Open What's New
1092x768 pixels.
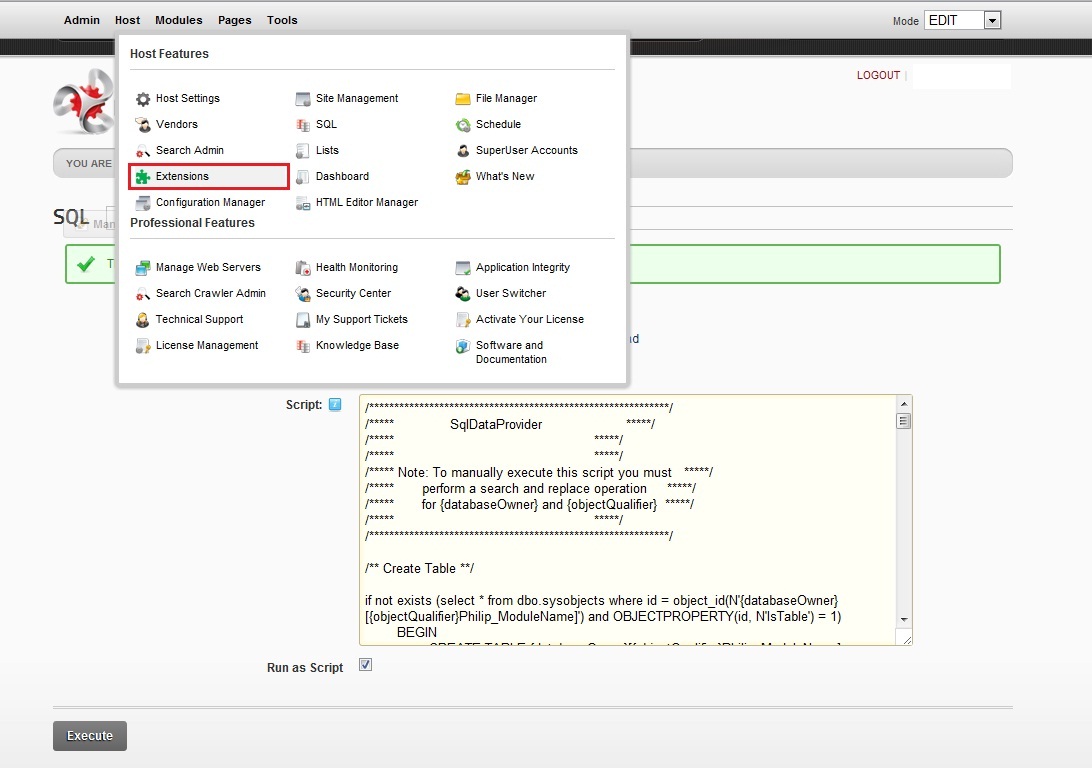[504, 176]
